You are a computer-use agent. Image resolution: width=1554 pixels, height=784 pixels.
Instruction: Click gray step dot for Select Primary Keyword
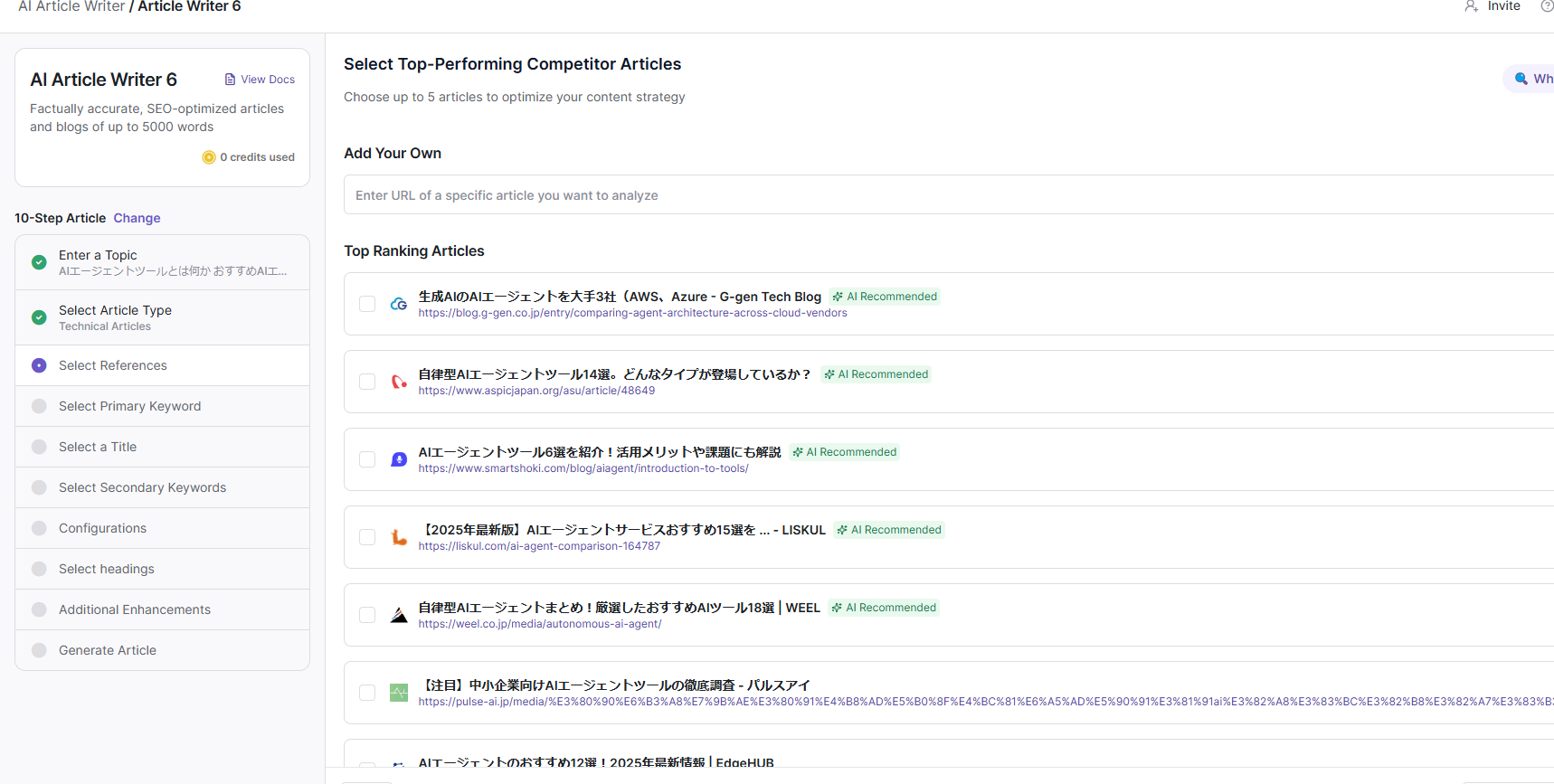[39, 406]
